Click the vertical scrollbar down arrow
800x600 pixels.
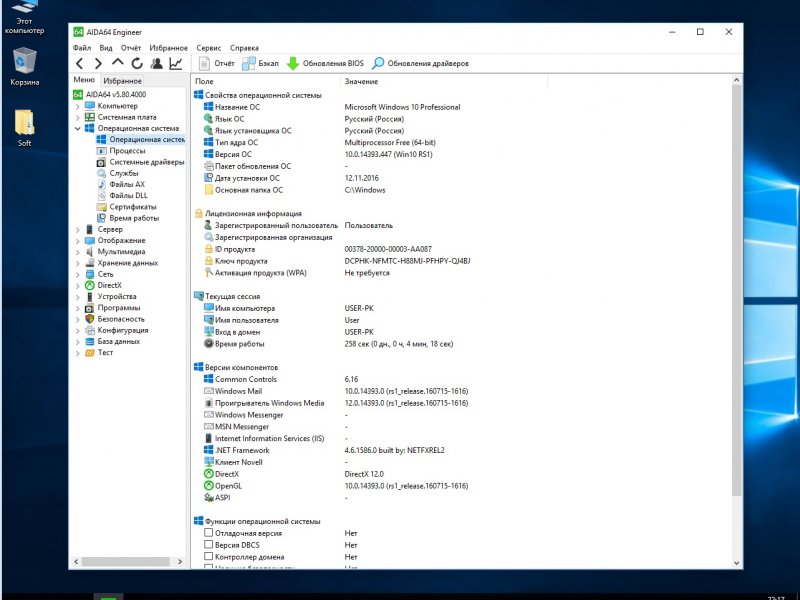pyautogui.click(x=736, y=563)
